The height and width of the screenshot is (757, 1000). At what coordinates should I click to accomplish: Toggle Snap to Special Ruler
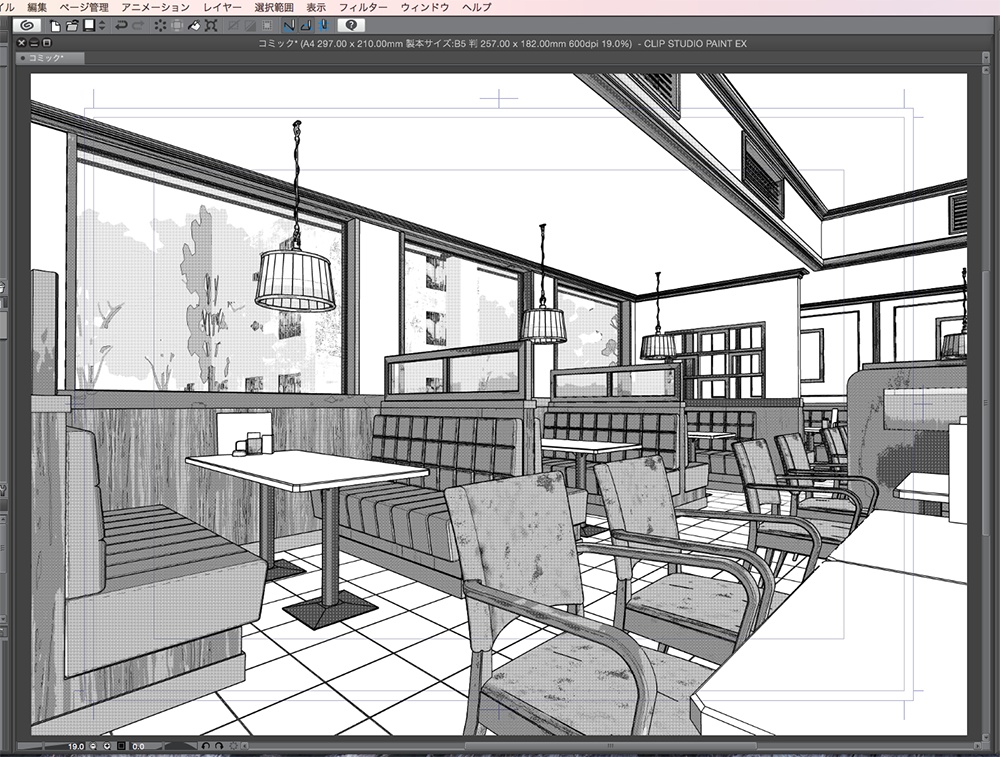click(x=306, y=26)
